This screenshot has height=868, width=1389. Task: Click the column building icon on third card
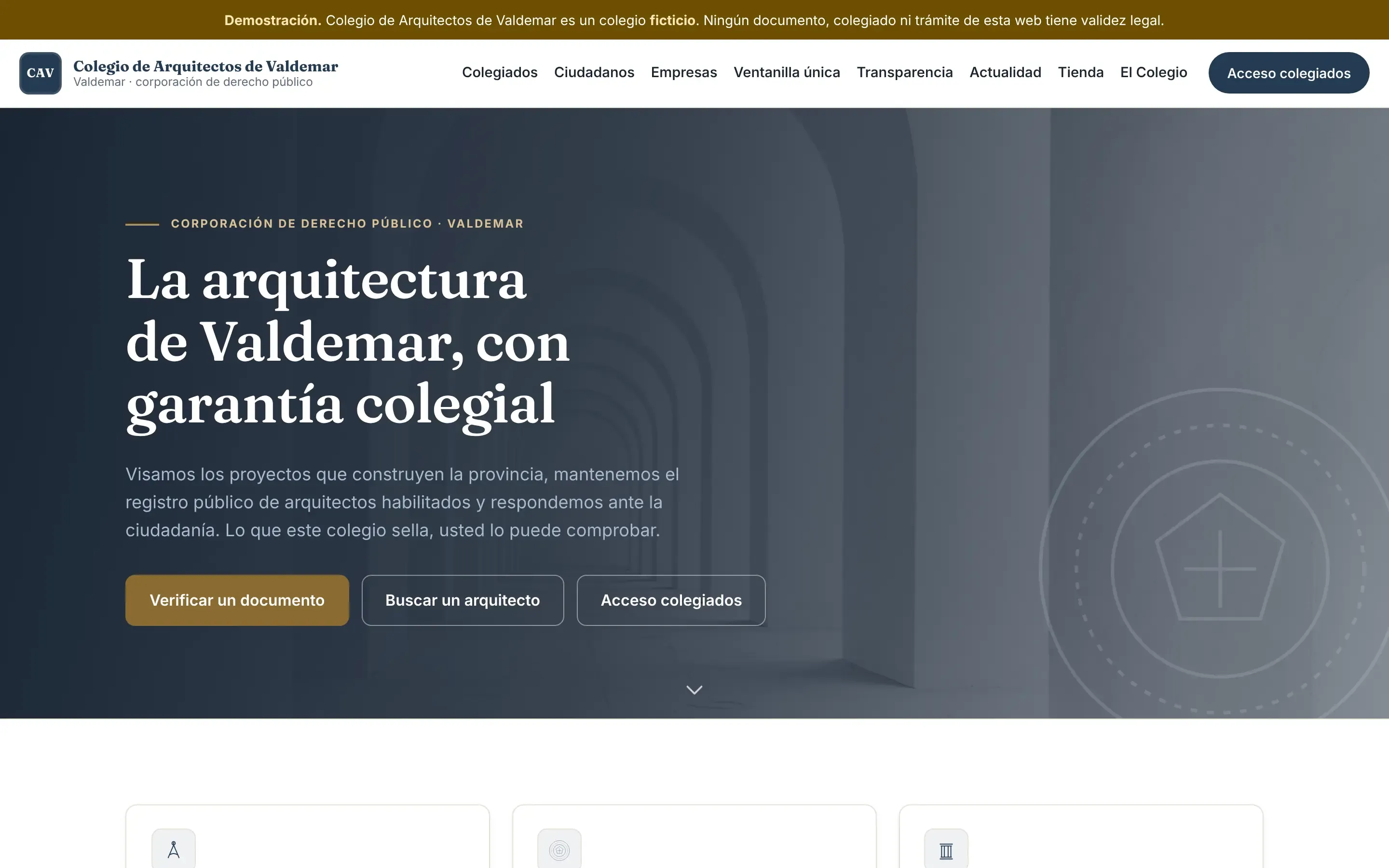tap(946, 850)
